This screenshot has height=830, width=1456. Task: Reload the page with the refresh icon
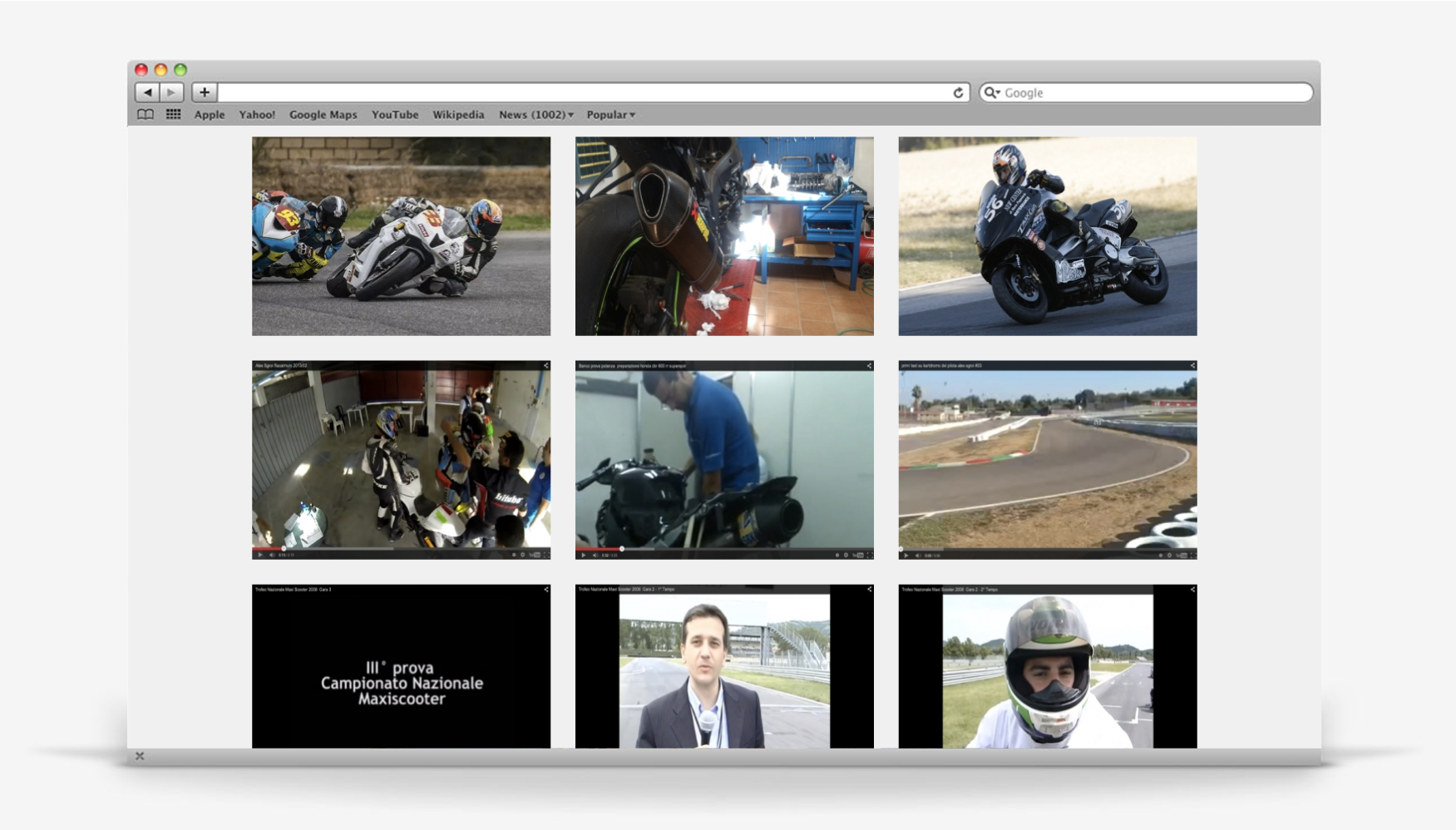pos(958,92)
